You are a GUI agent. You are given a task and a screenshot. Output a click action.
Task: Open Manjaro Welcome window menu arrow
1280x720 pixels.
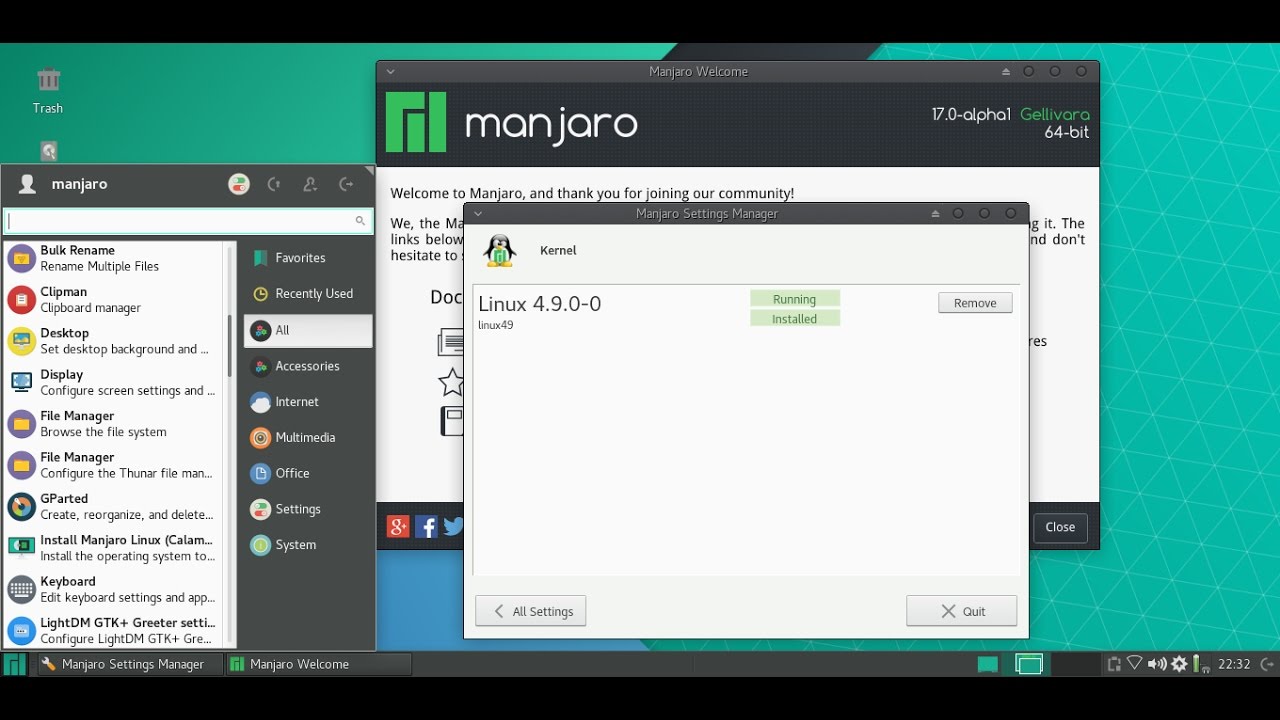pyautogui.click(x=390, y=72)
